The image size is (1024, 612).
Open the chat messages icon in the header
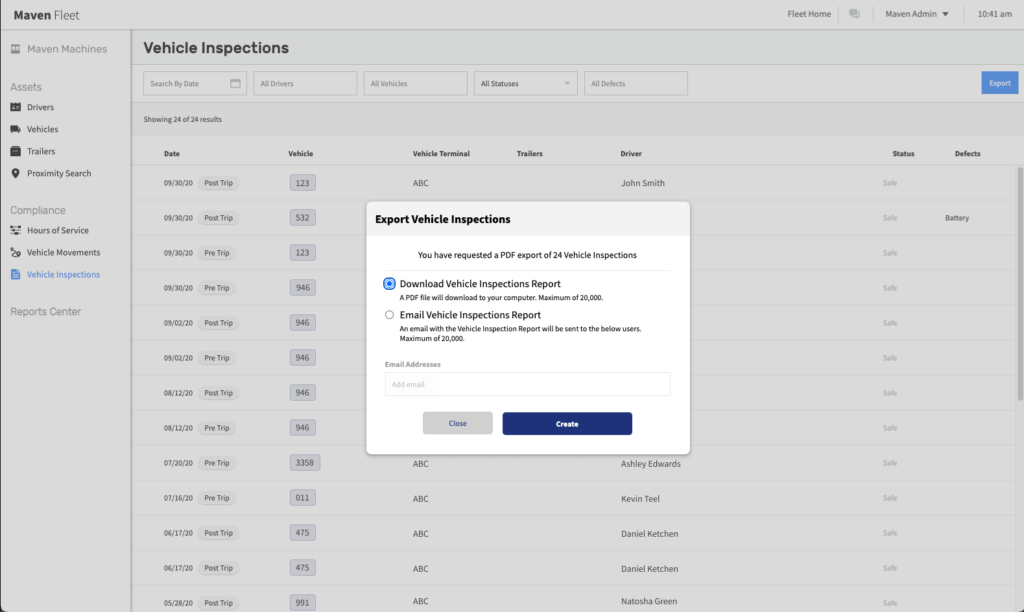(854, 14)
